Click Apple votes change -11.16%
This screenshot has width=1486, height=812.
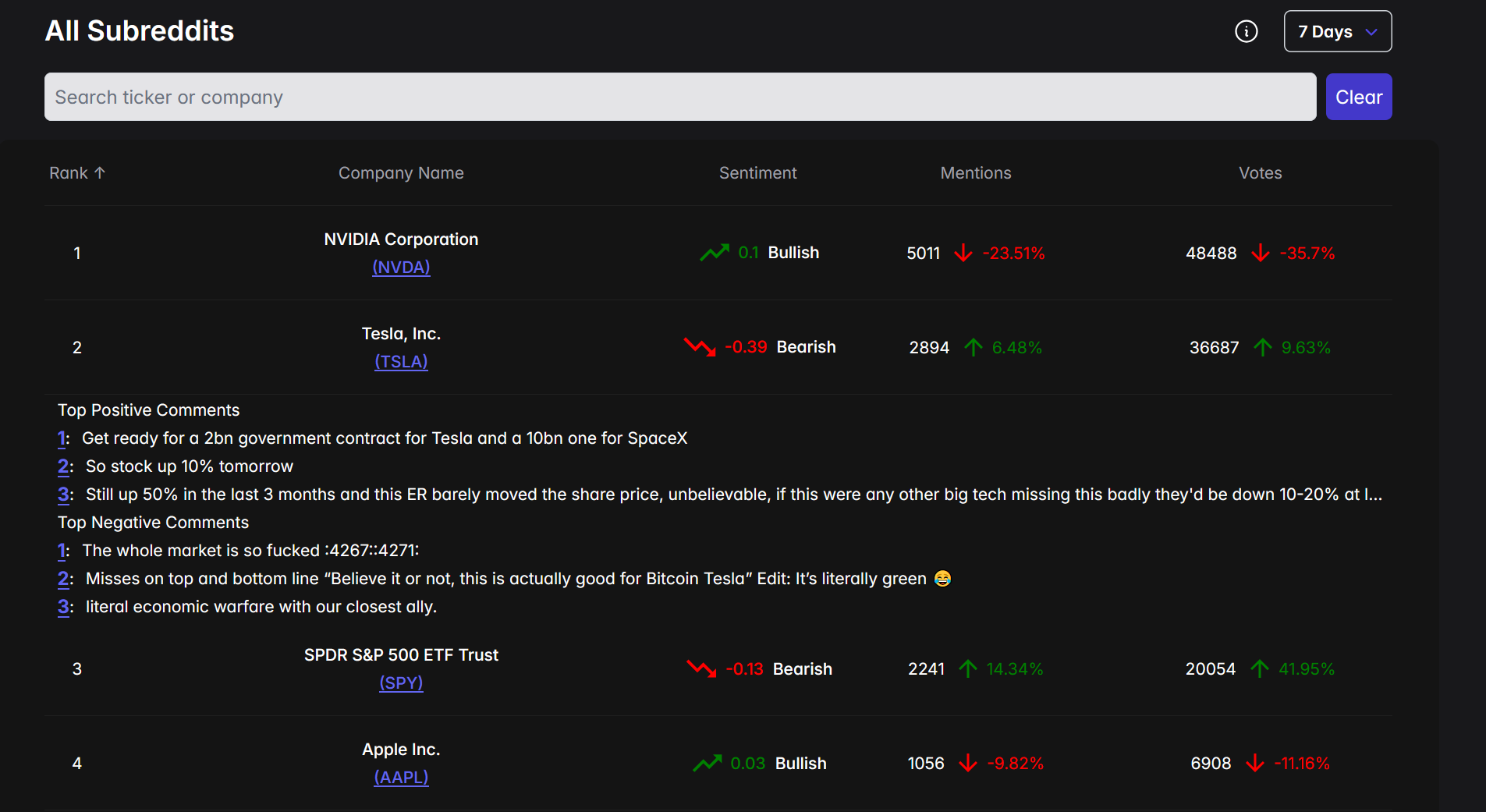pyautogui.click(x=1302, y=763)
